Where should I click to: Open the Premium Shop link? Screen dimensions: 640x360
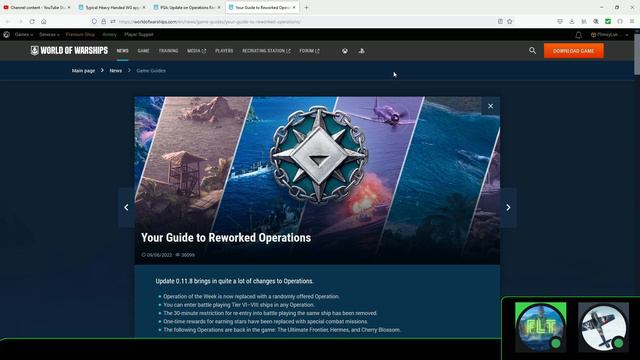point(80,35)
